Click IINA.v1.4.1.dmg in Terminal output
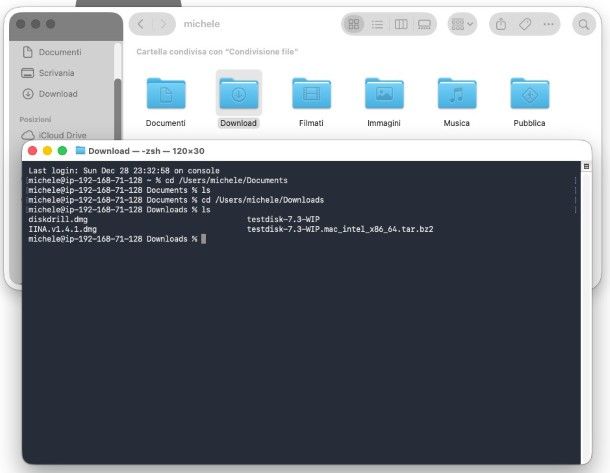The height and width of the screenshot is (473, 610). tap(63, 229)
